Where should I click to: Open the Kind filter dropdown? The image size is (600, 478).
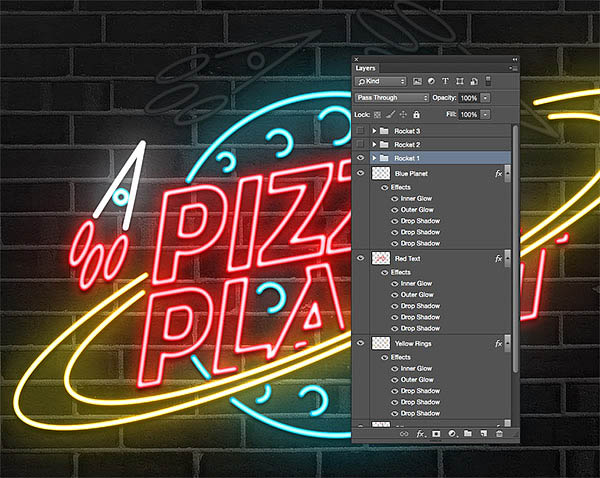pos(381,81)
